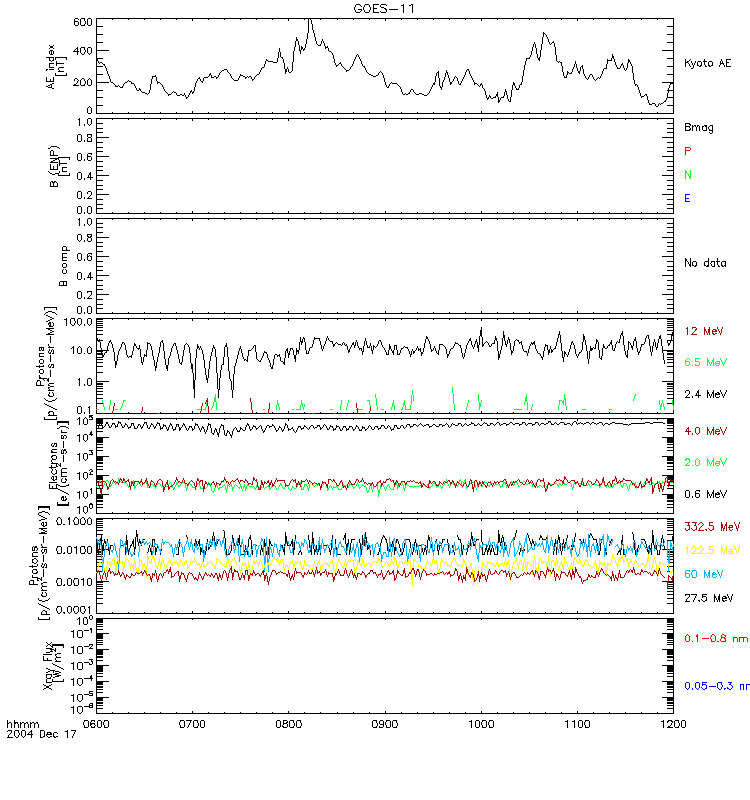Click the 0600 time axis label
Image resolution: width=750 pixels, height=800 pixels.
click(x=96, y=724)
